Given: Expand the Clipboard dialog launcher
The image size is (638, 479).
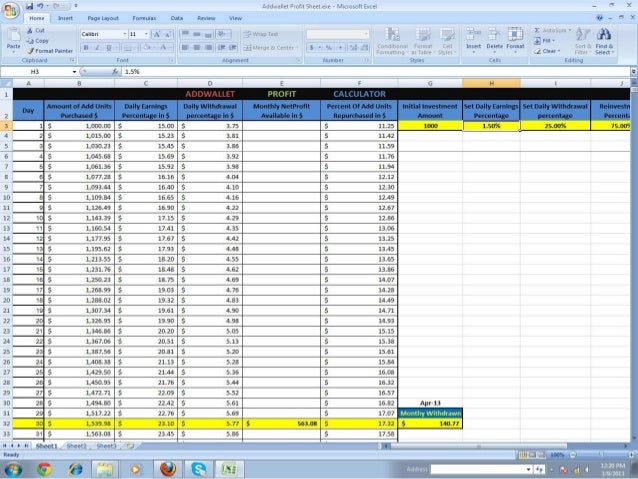Looking at the screenshot, I should point(72,60).
